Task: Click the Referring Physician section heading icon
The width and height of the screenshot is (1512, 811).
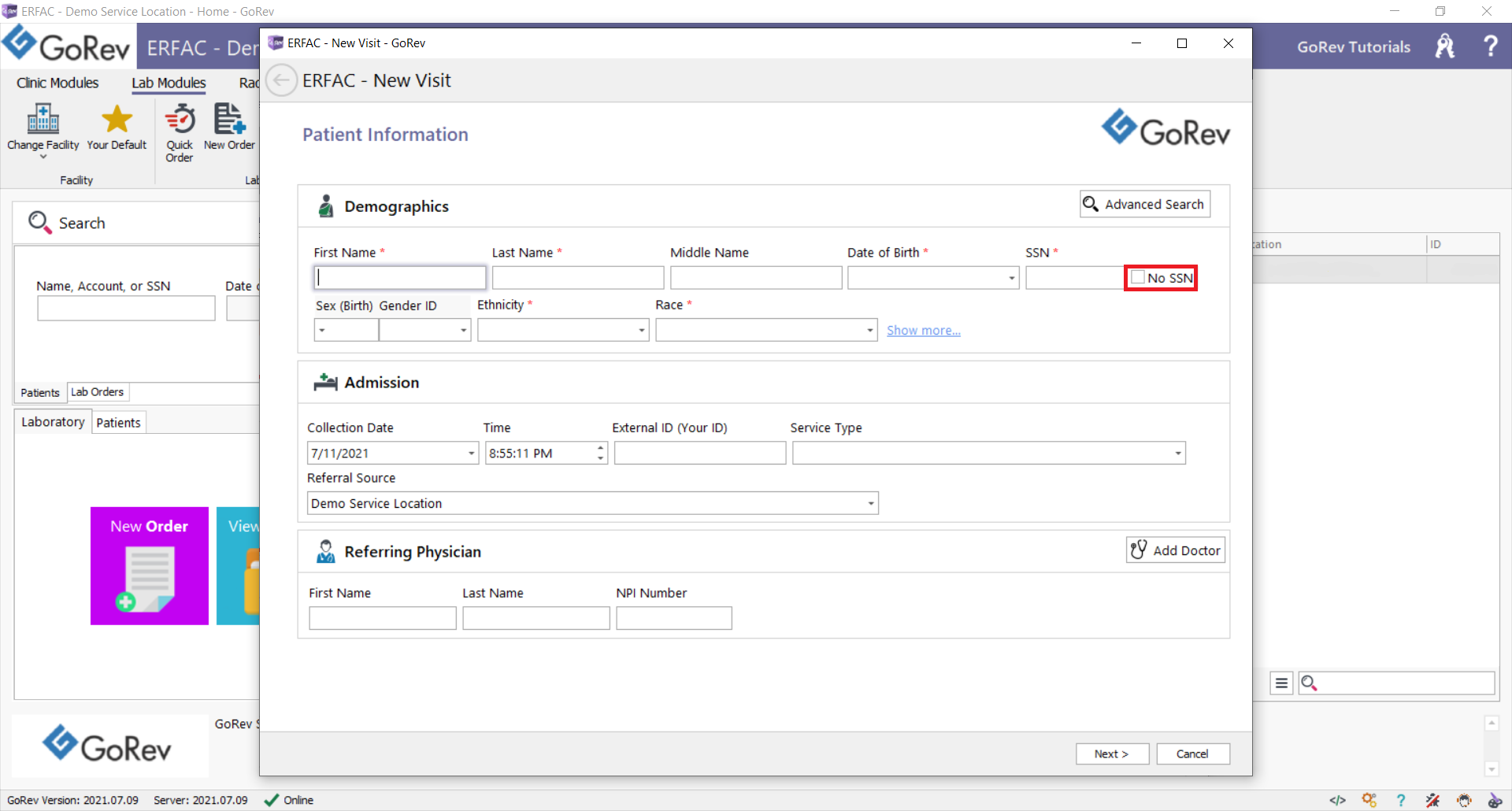Action: [x=325, y=551]
